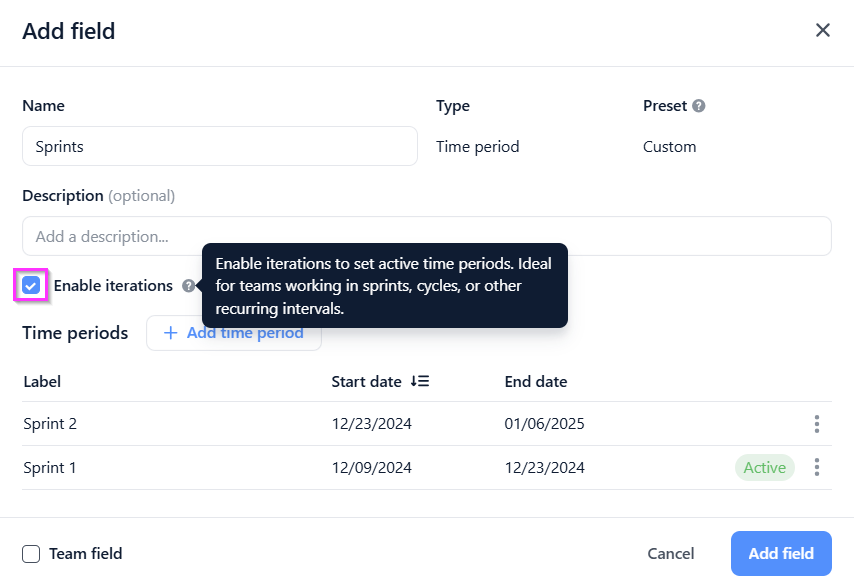854x585 pixels.
Task: Click the Preset help question mark icon
Action: pyautogui.click(x=699, y=106)
